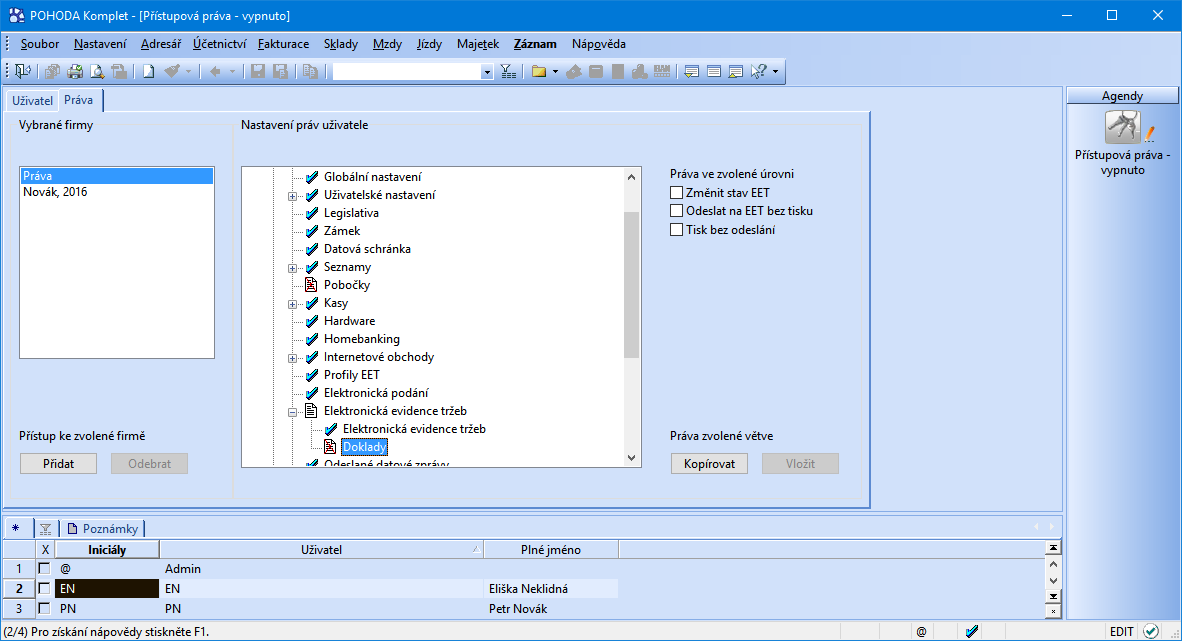Screen dimensions: 1182x641
Task: Click the Doklady red document icon
Action: (x=330, y=446)
